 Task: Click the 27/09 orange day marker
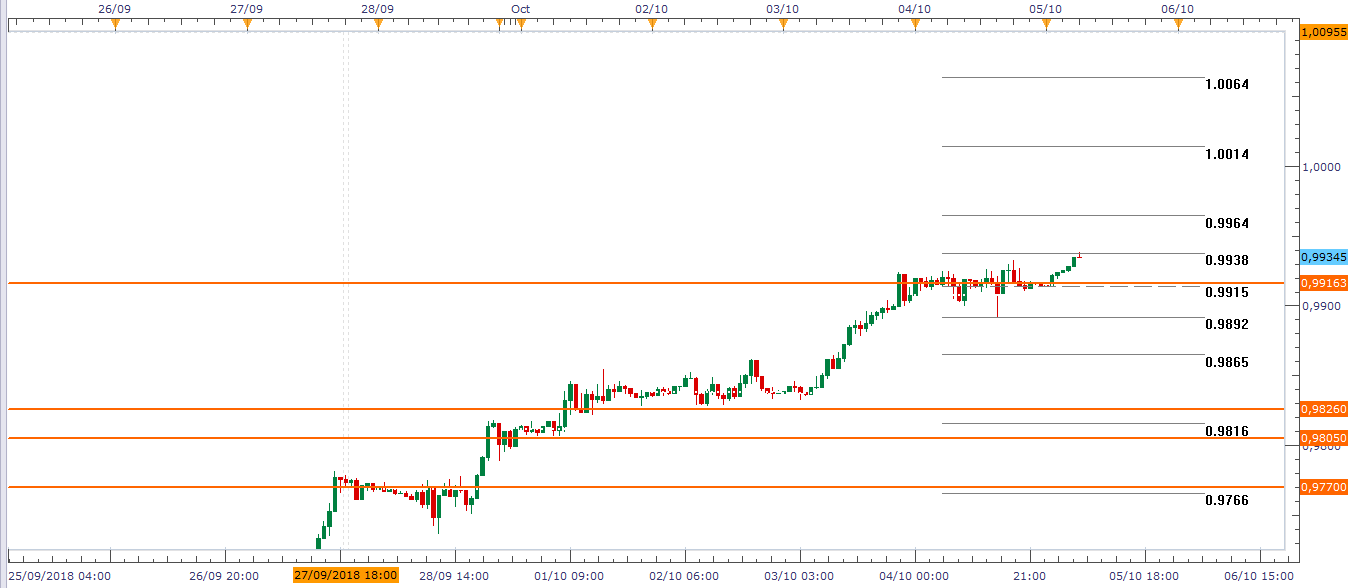click(247, 24)
